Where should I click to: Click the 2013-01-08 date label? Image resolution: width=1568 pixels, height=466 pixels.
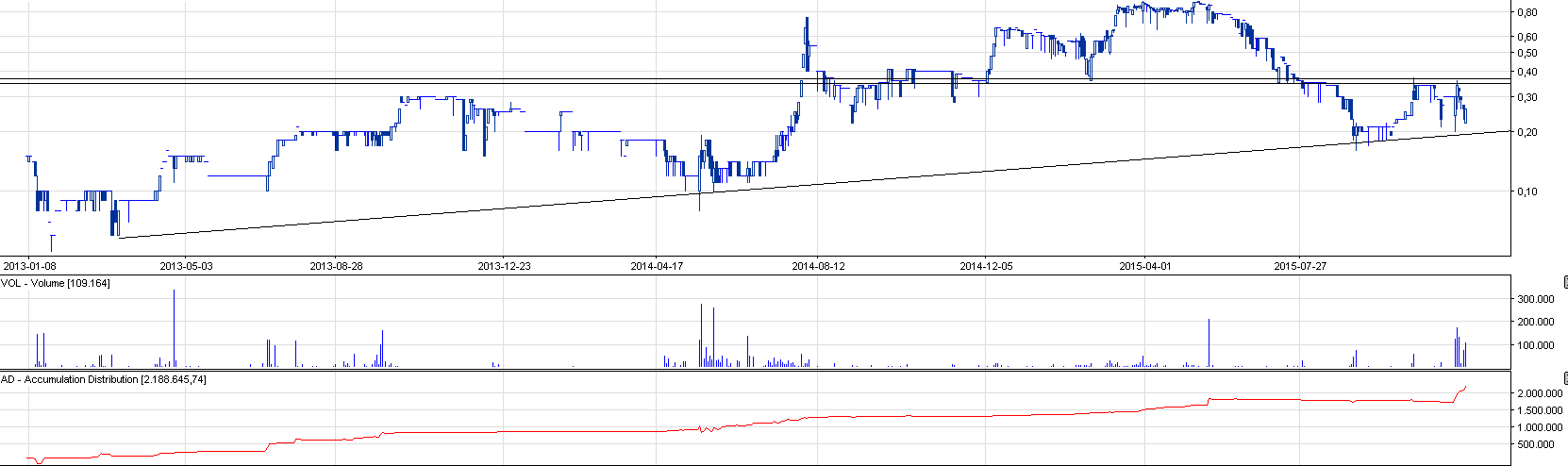coord(30,266)
